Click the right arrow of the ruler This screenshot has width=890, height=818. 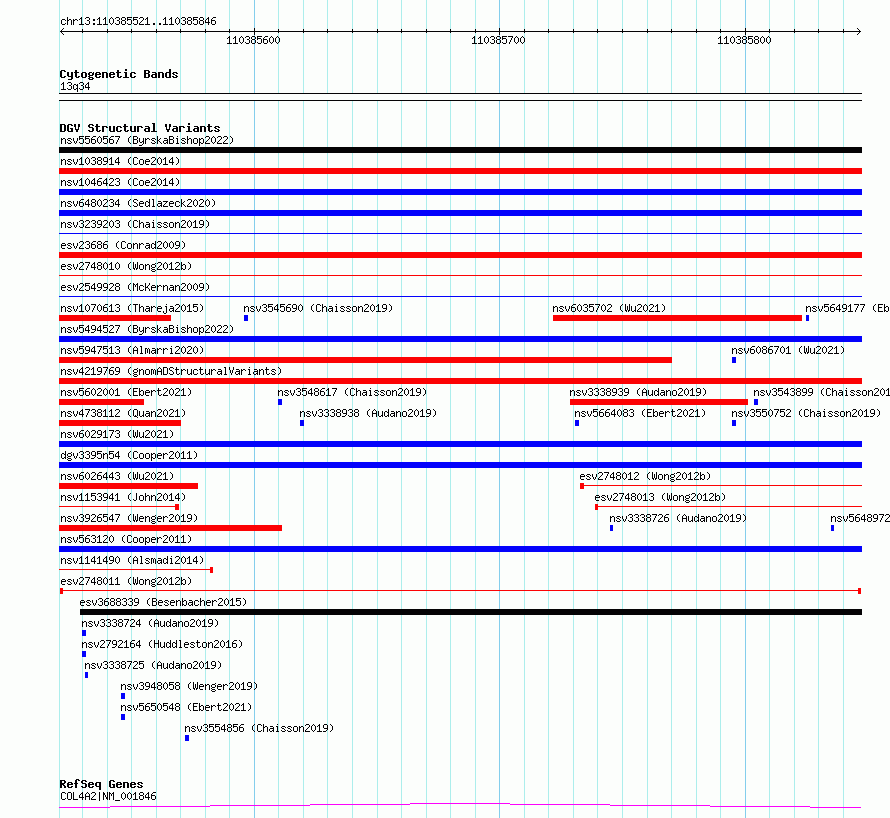[859, 31]
